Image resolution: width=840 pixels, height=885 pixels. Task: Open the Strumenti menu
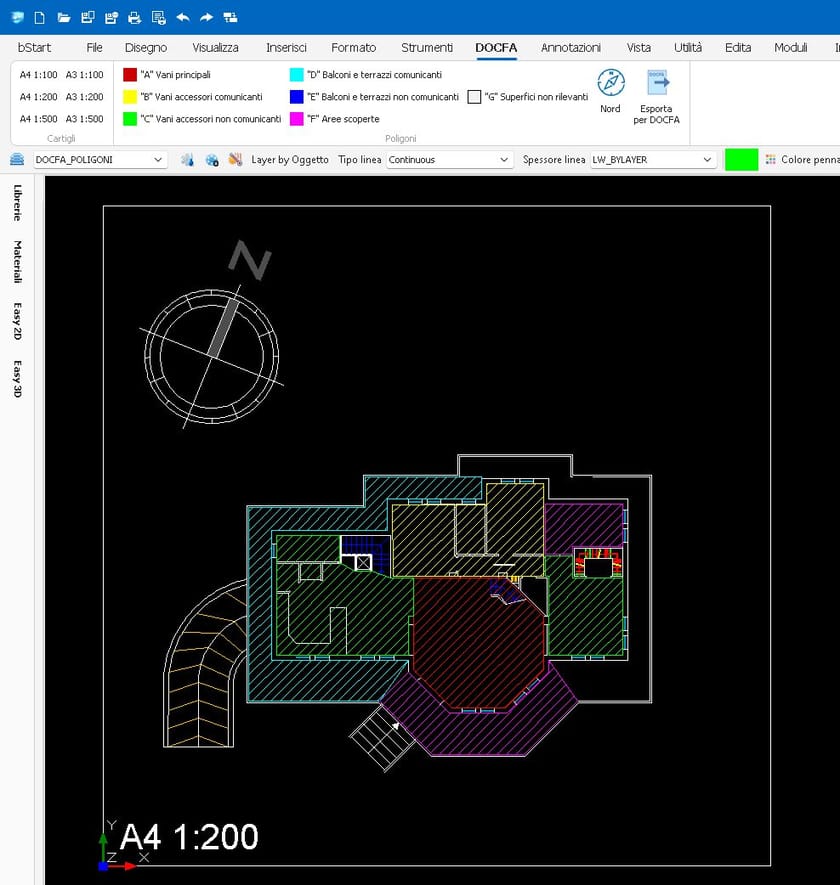(426, 47)
